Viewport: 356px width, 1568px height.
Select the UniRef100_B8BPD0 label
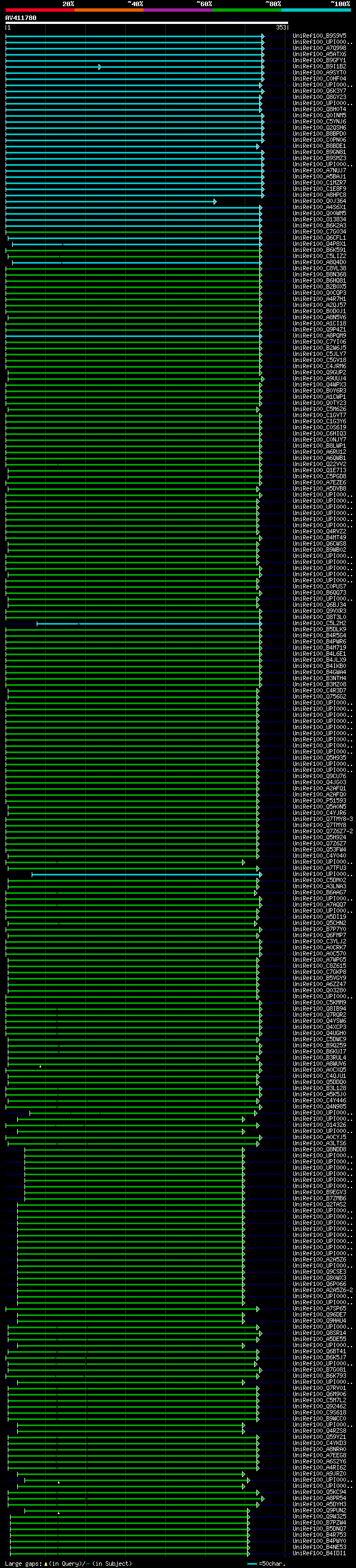[x=319, y=134]
